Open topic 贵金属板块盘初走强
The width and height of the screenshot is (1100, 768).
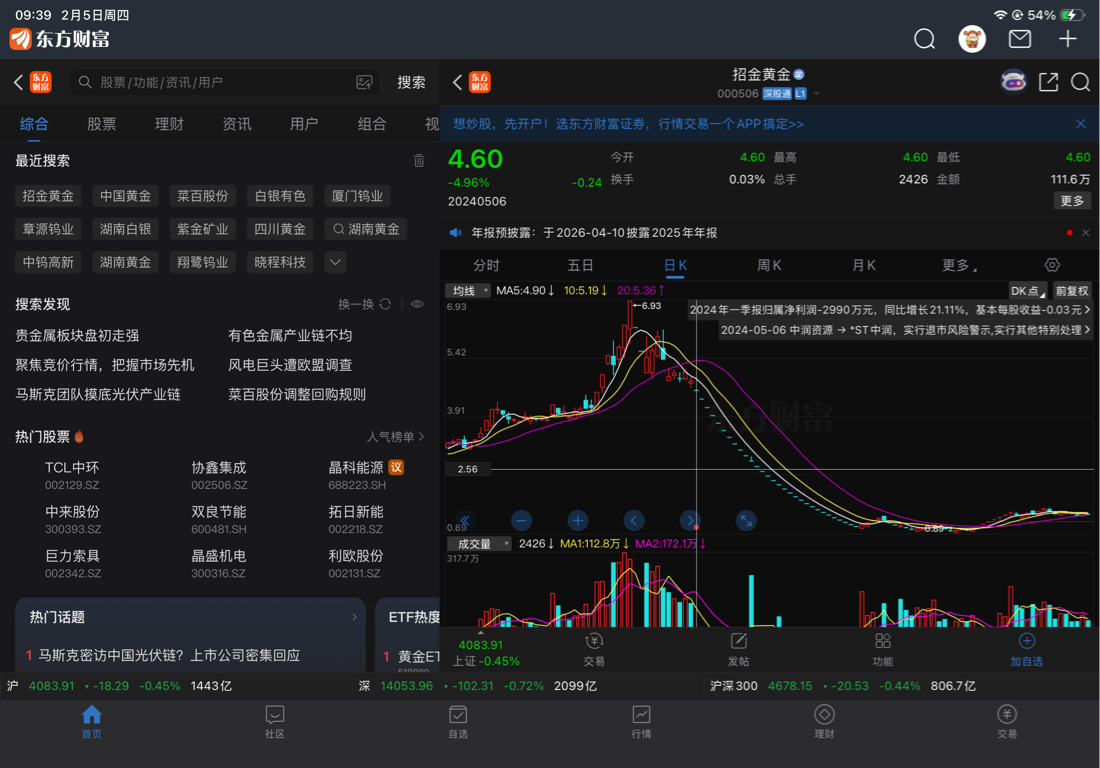click(77, 335)
